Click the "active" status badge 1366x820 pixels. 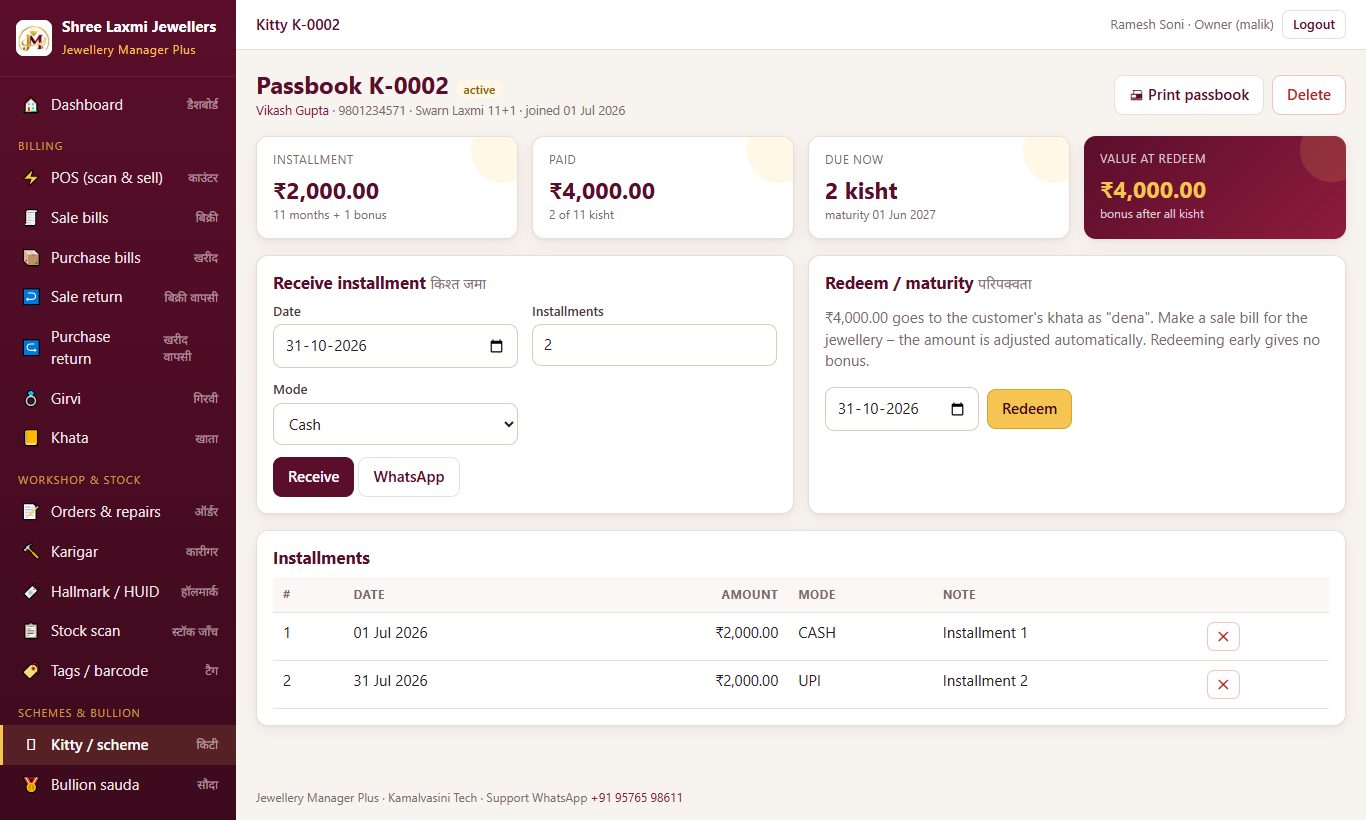coord(479,90)
